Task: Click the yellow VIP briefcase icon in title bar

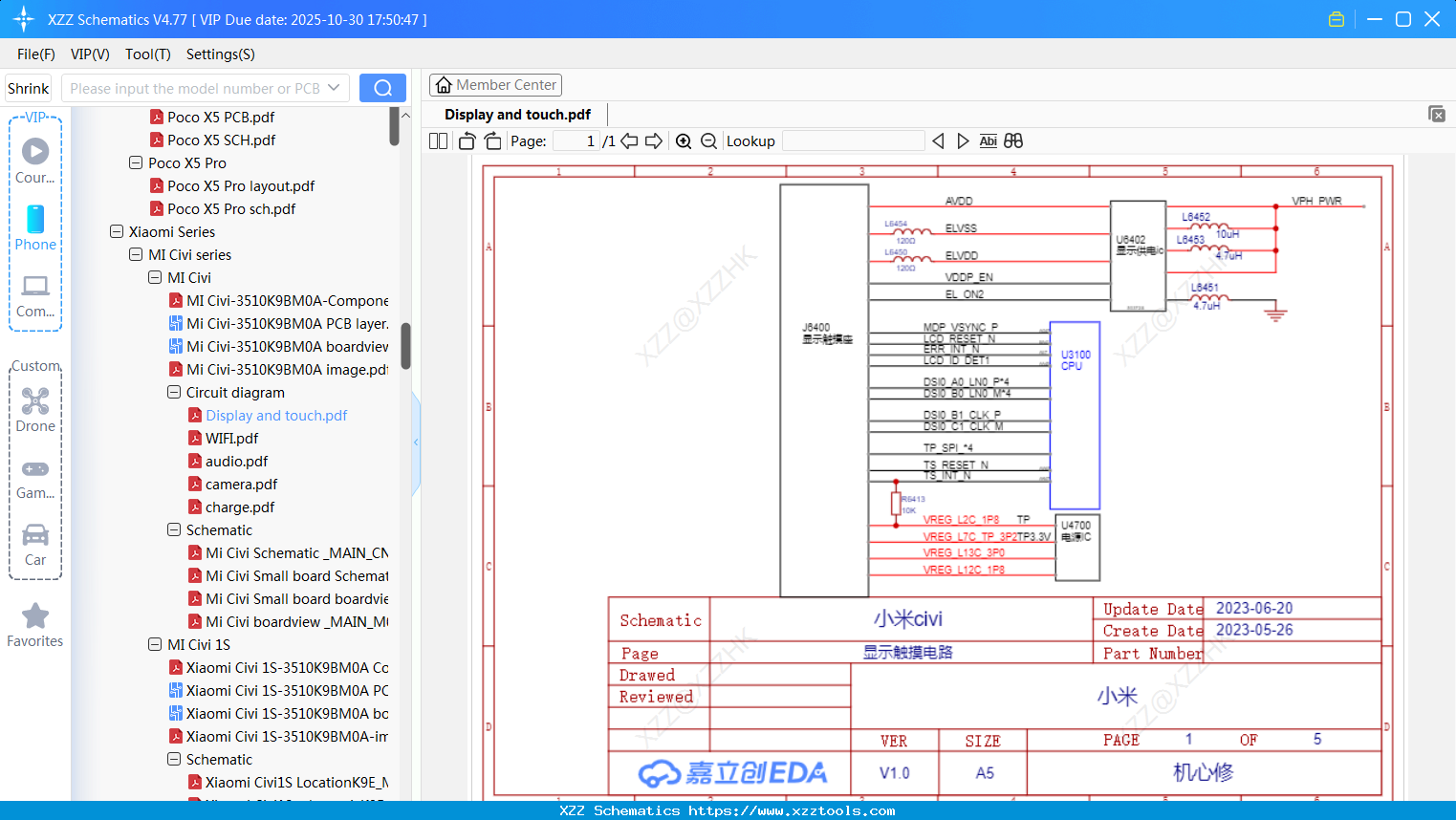Action: (1336, 19)
